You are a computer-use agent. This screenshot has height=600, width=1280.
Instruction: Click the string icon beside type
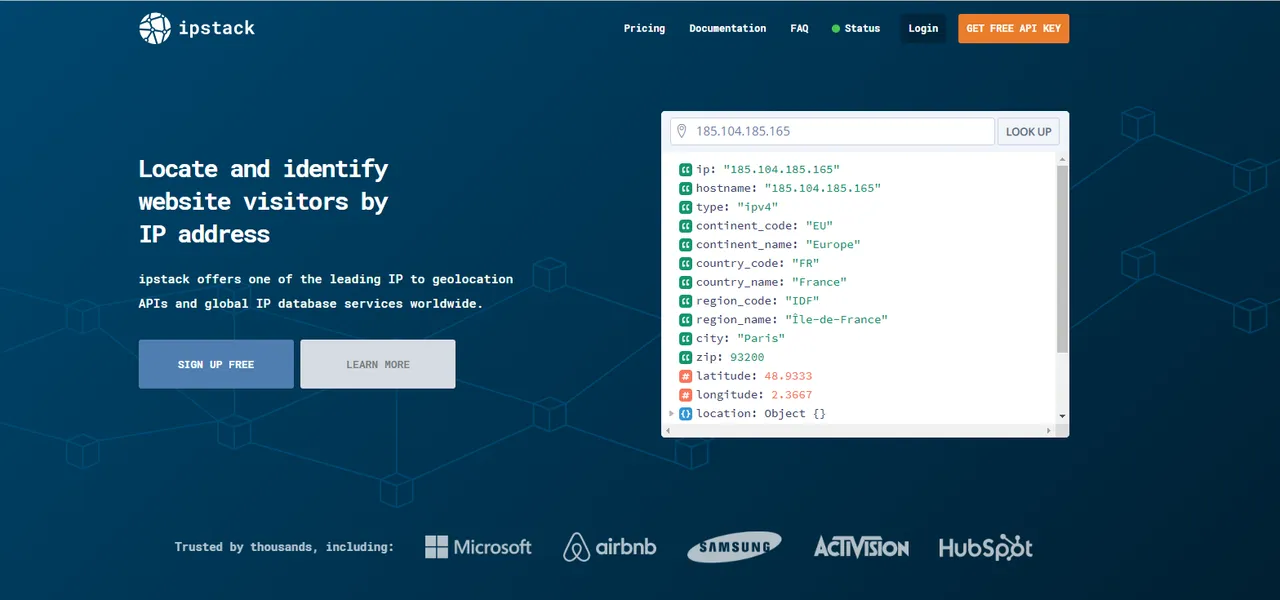685,207
